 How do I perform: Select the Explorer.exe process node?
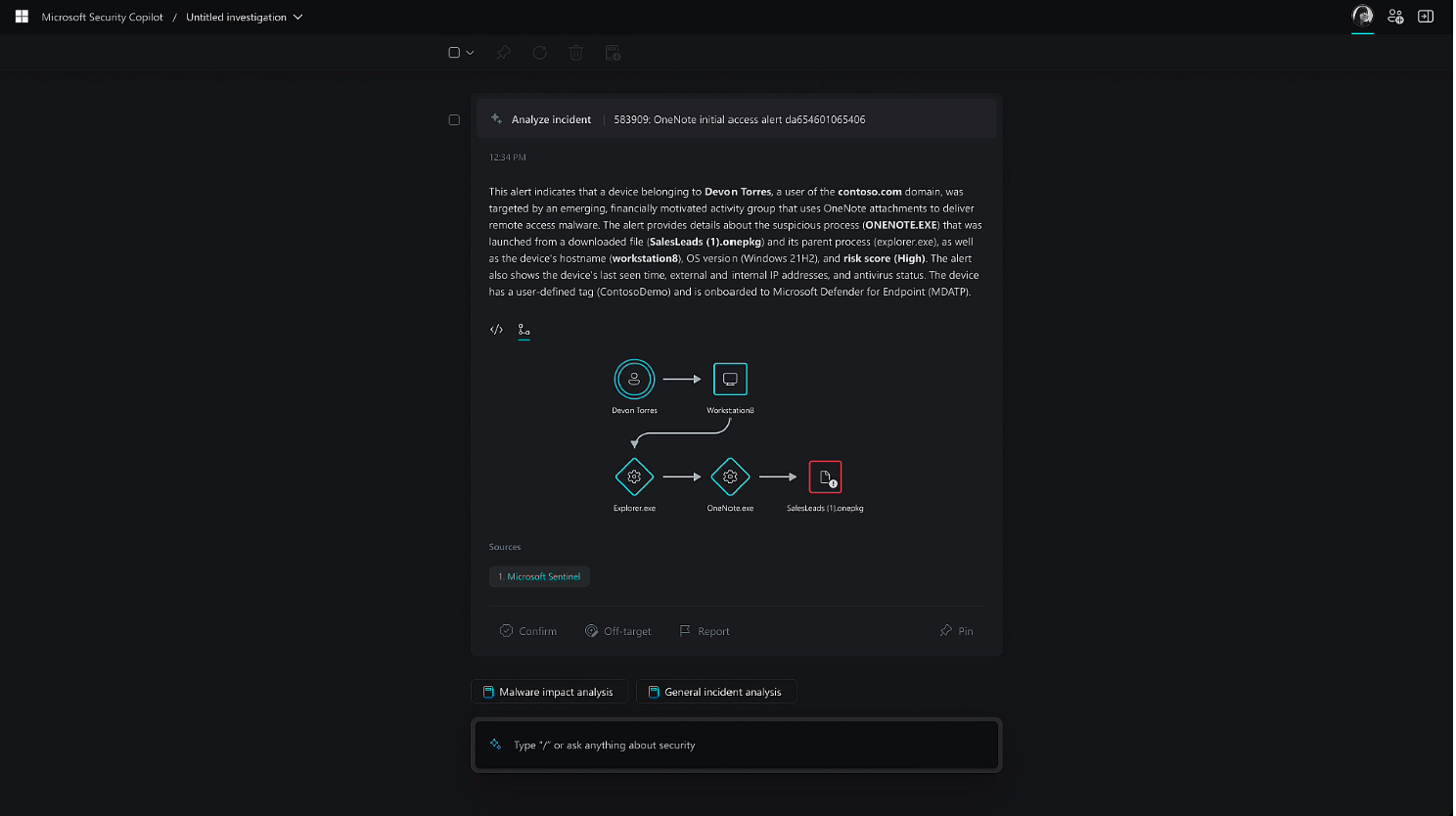[634, 476]
